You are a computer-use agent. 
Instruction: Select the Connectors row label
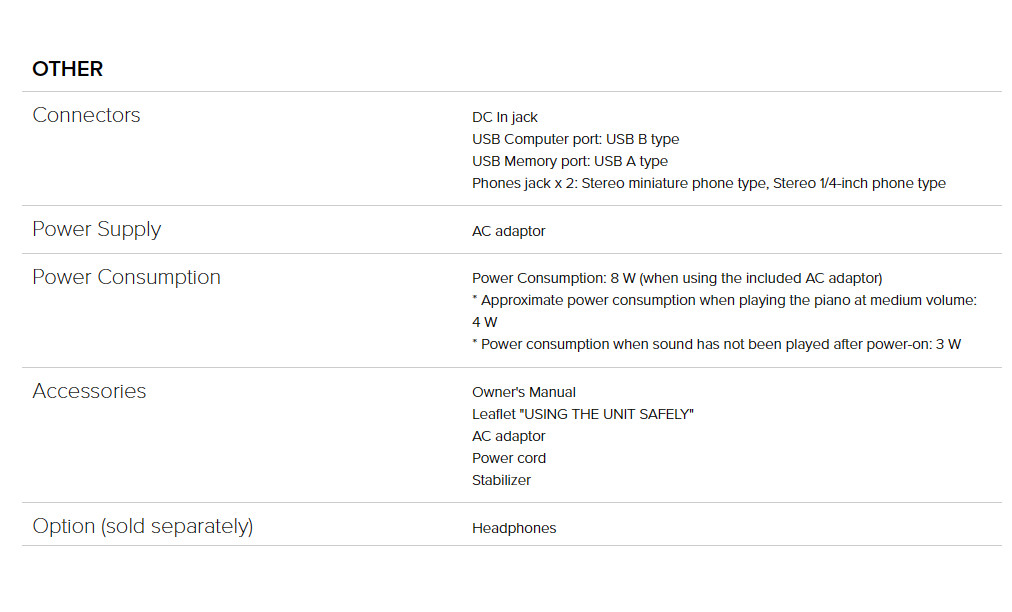tap(86, 115)
